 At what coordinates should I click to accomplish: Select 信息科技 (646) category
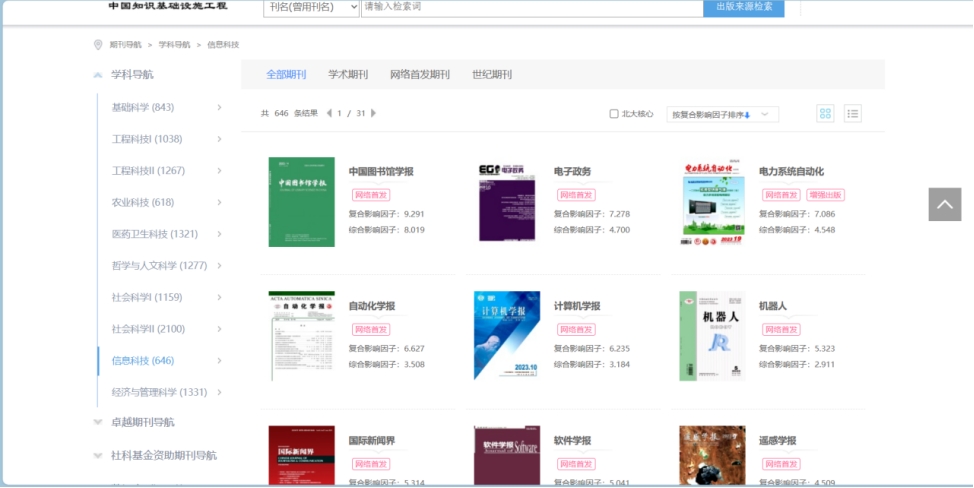point(143,361)
